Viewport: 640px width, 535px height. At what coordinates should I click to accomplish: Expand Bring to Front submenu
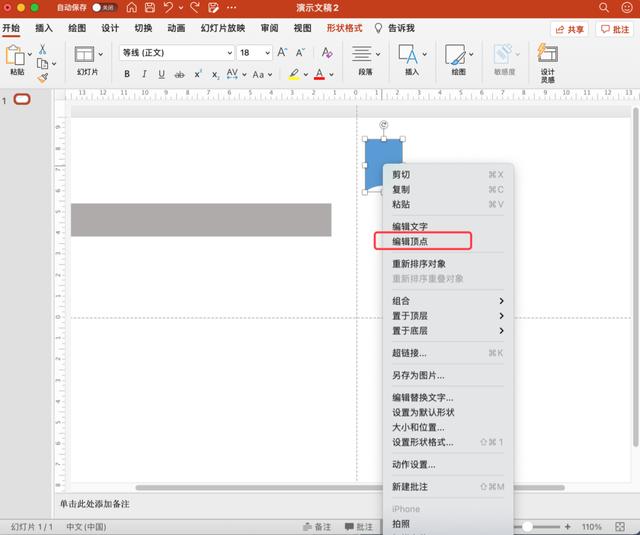coord(447,316)
